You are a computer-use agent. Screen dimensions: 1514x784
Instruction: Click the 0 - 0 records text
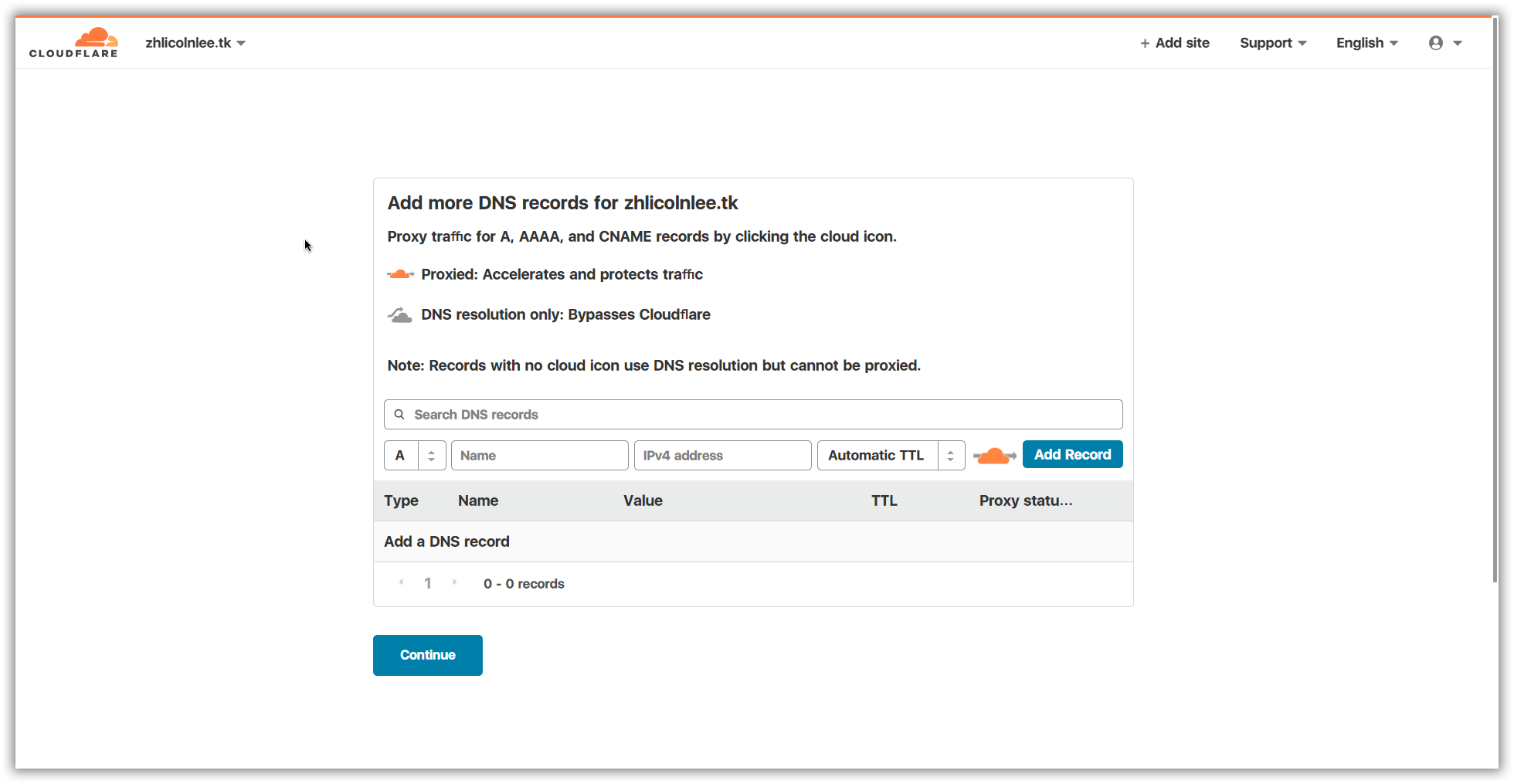[524, 584]
